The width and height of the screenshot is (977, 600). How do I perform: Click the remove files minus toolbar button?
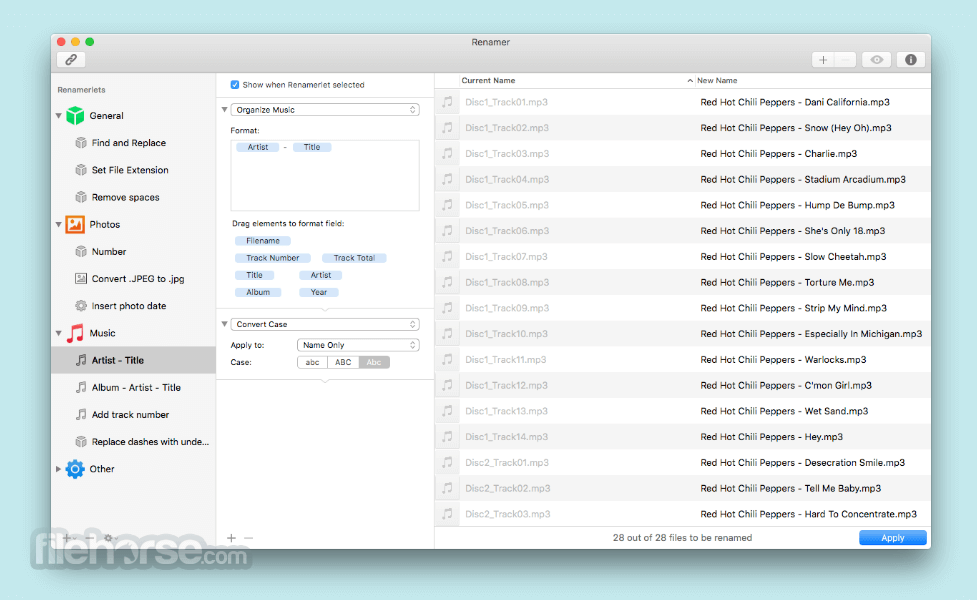coord(845,60)
